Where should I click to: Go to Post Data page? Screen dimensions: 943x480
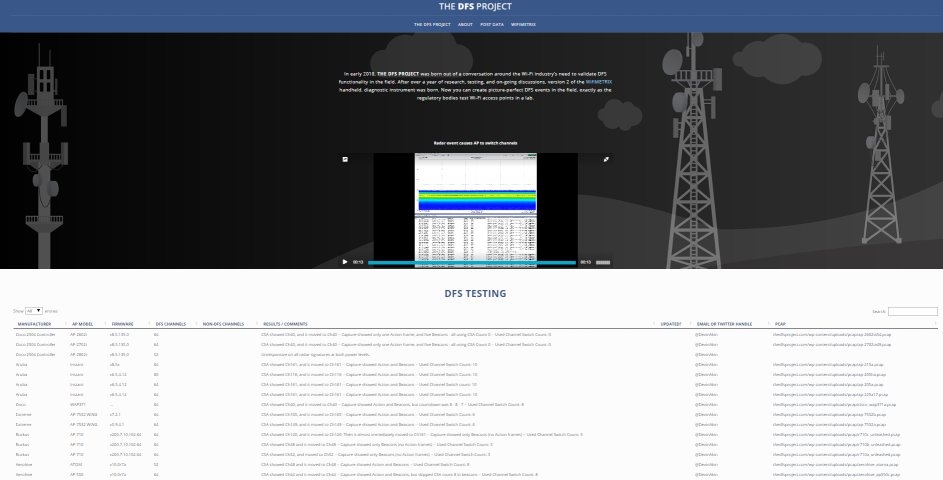point(491,21)
